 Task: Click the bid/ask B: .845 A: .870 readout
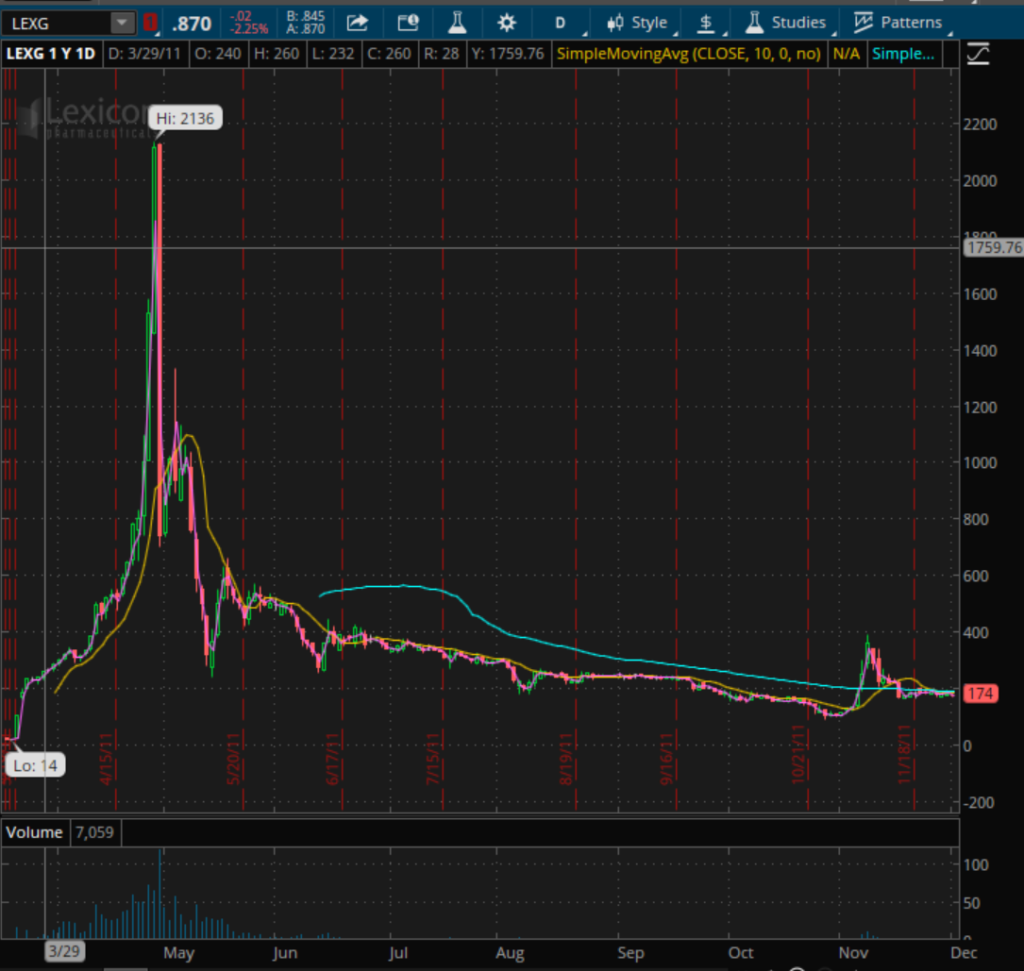[x=306, y=23]
